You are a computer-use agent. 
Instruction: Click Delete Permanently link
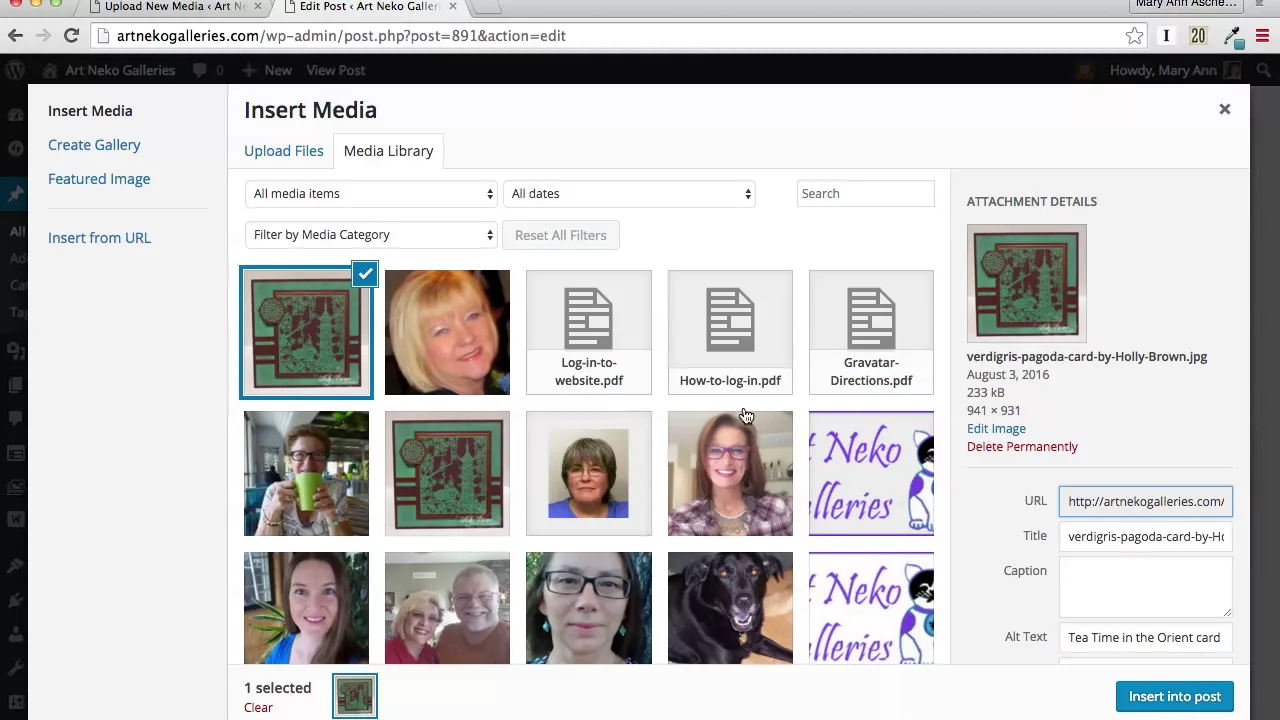point(1022,447)
